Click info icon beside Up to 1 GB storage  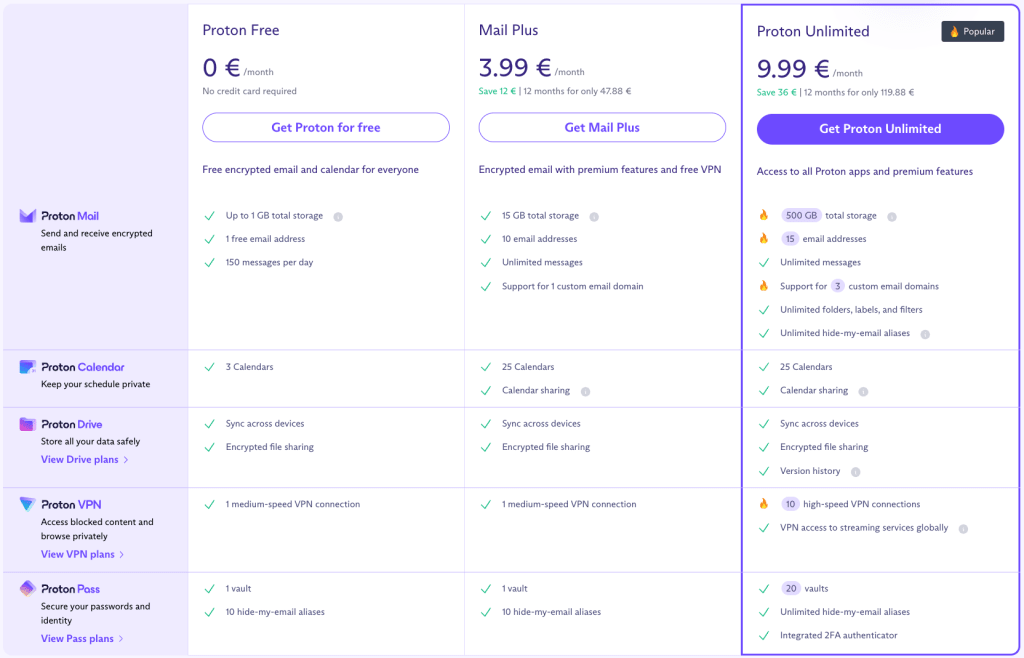[x=338, y=217]
